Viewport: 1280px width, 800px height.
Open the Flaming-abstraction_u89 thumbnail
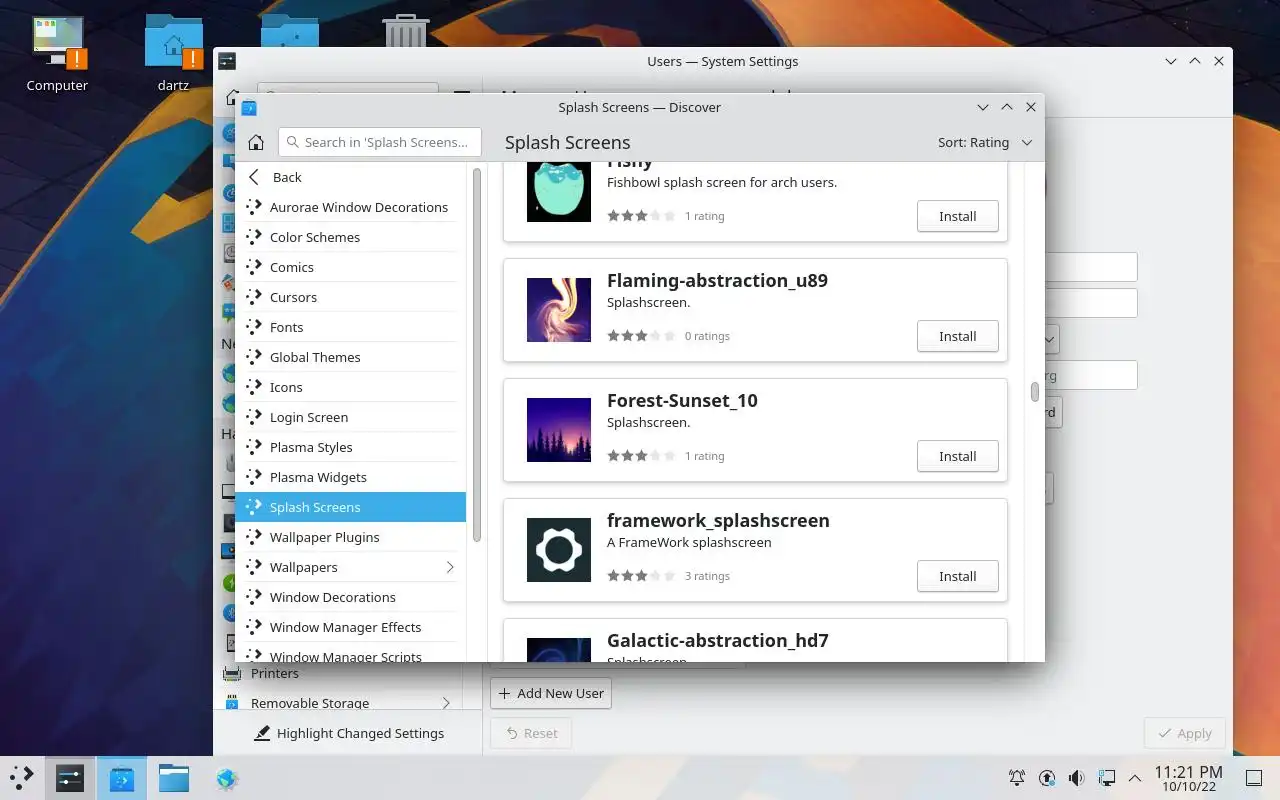pos(559,310)
